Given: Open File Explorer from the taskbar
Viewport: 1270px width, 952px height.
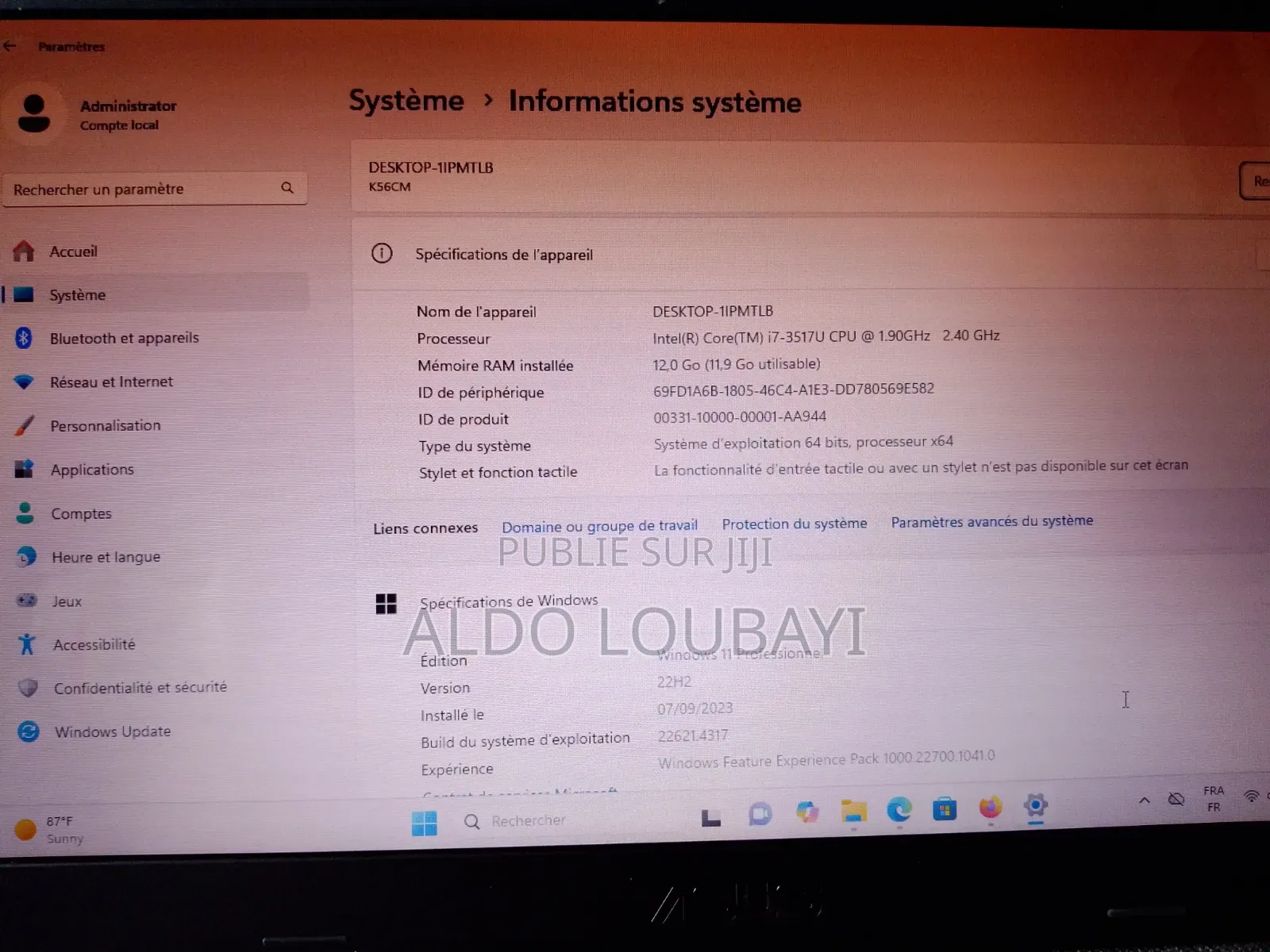Looking at the screenshot, I should coord(854,811).
